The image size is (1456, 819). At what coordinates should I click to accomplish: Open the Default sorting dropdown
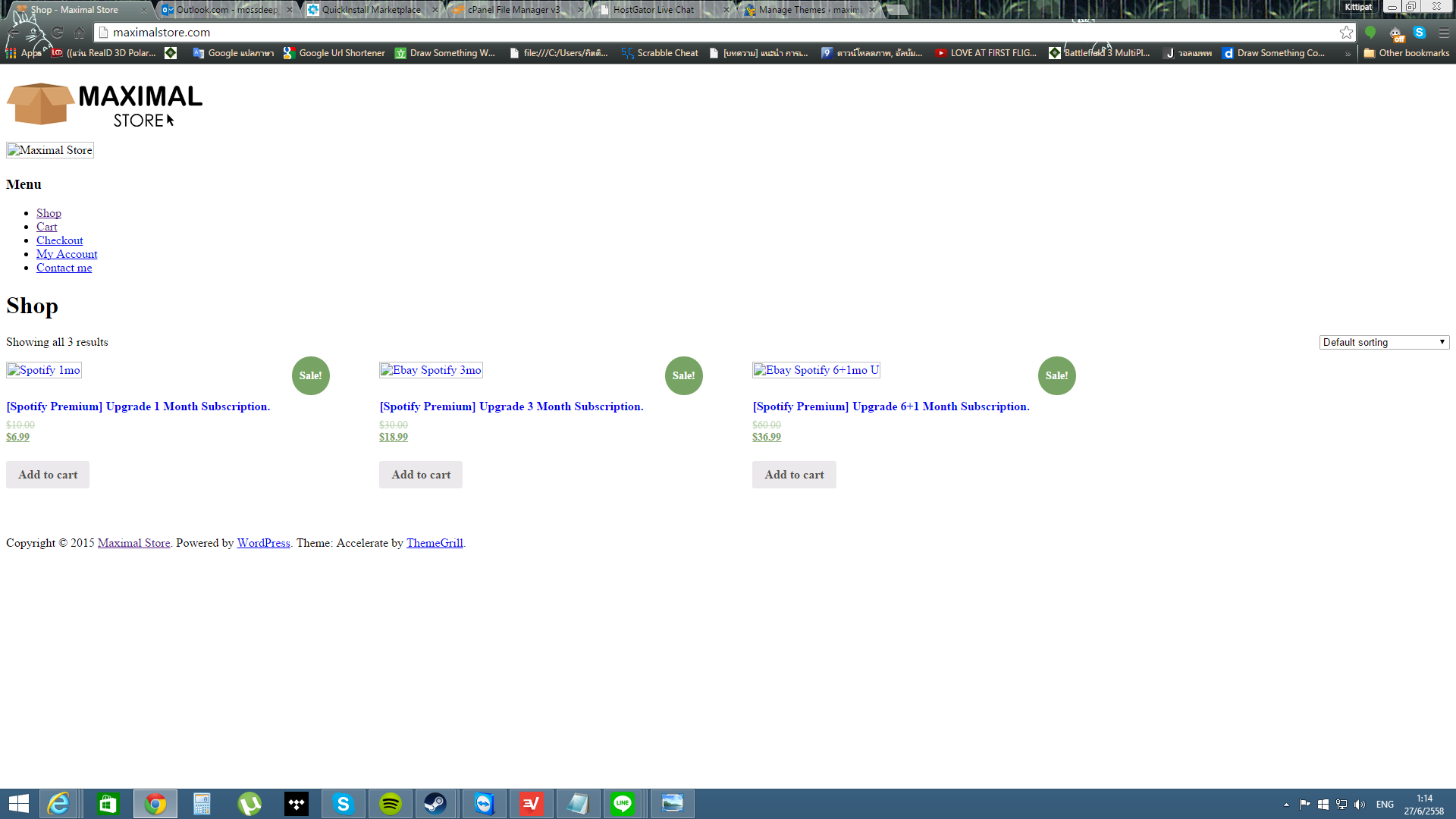pyautogui.click(x=1384, y=343)
